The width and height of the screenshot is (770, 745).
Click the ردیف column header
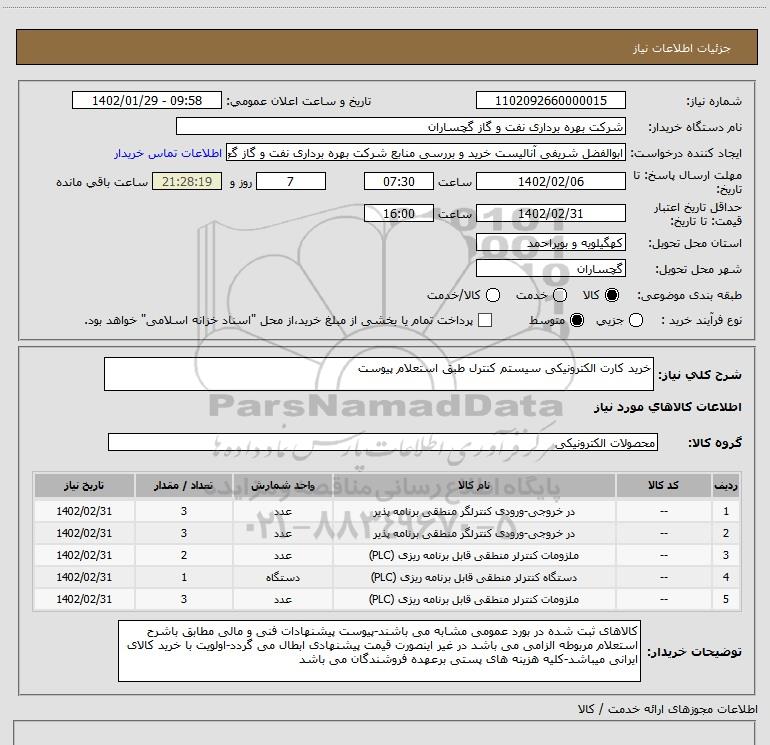pyautogui.click(x=726, y=486)
